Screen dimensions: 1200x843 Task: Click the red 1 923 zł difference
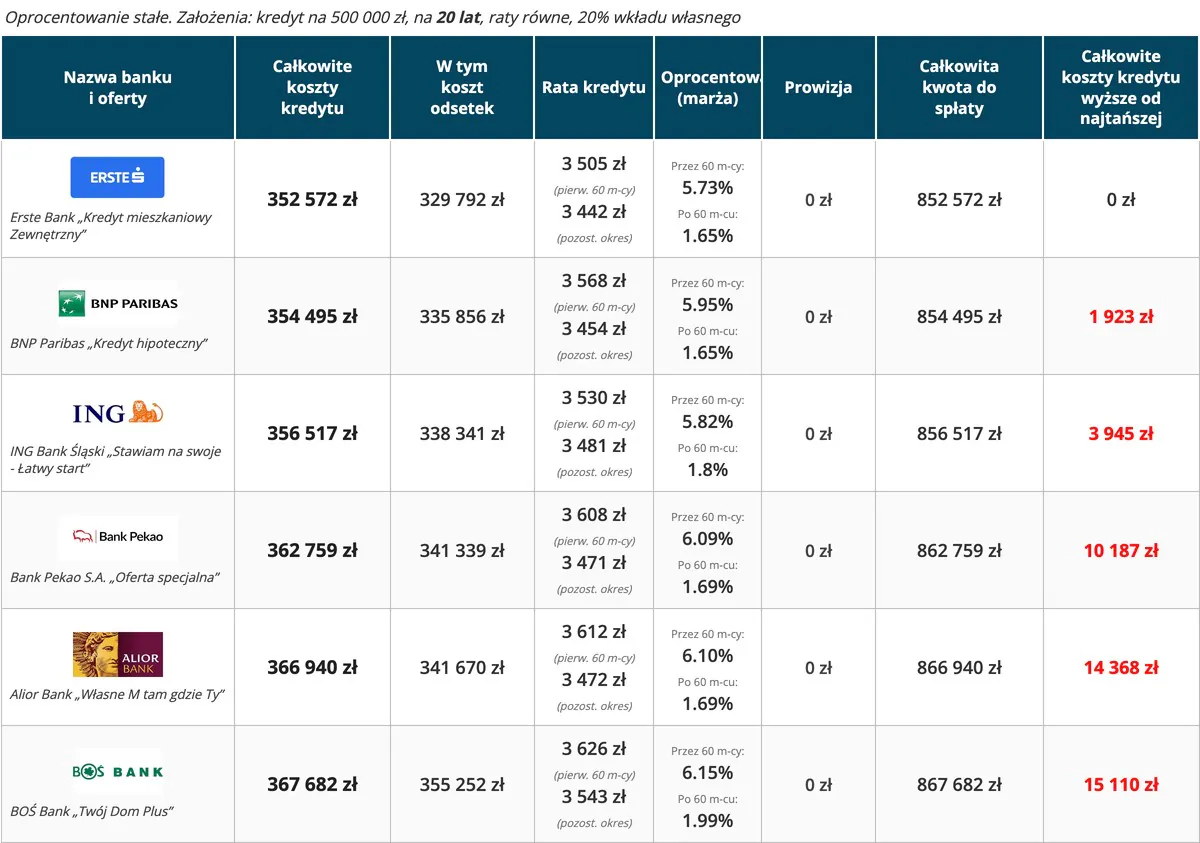(1121, 316)
